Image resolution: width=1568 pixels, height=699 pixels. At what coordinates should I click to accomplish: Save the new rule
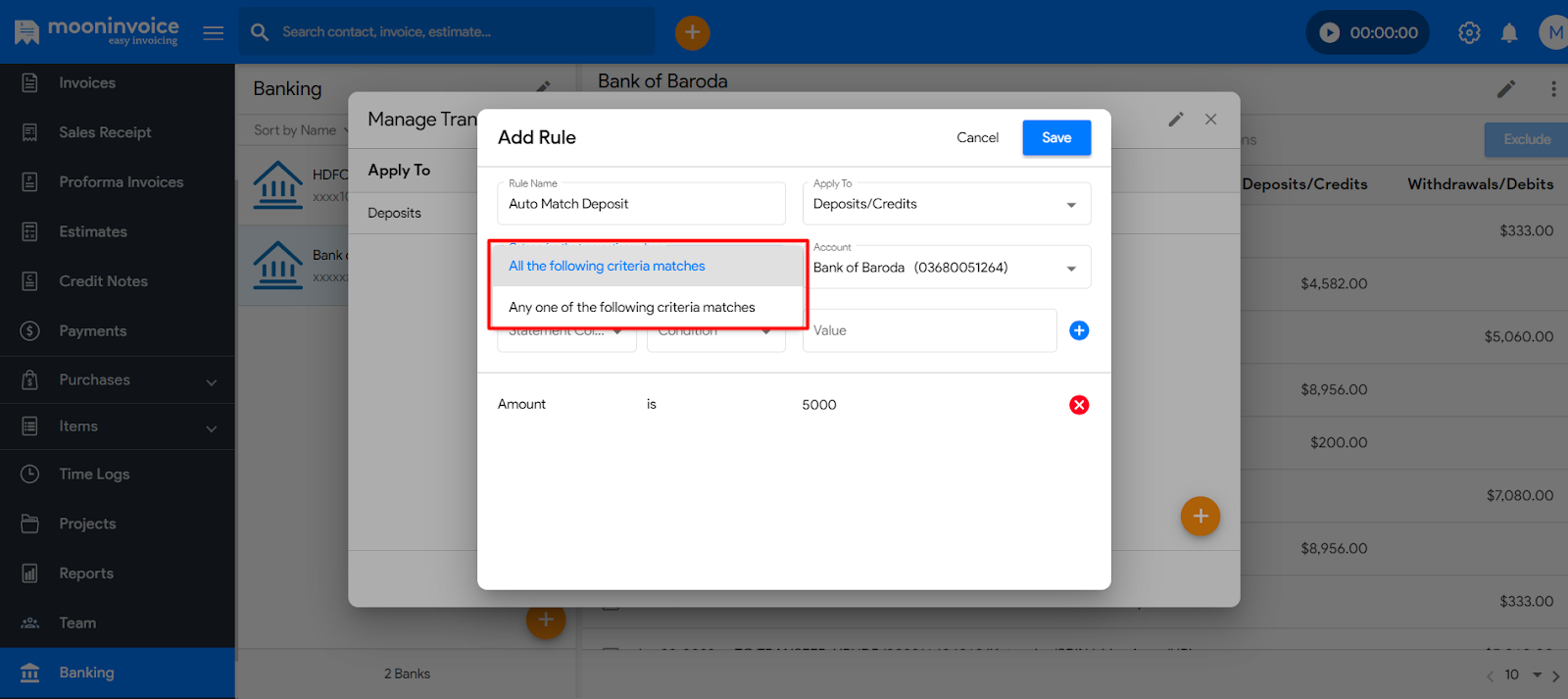1056,137
